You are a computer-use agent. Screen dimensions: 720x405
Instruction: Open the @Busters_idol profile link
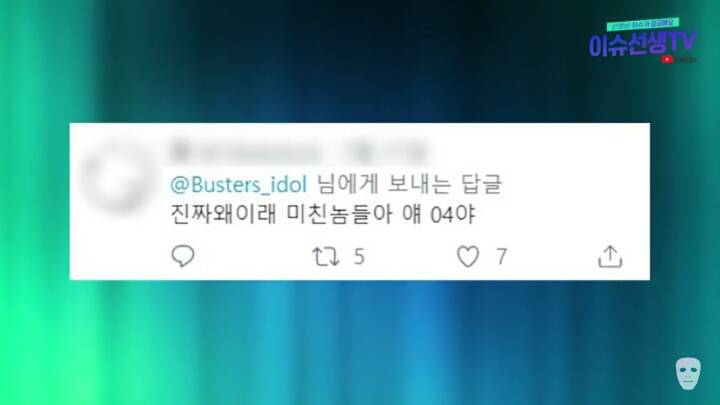(x=238, y=185)
